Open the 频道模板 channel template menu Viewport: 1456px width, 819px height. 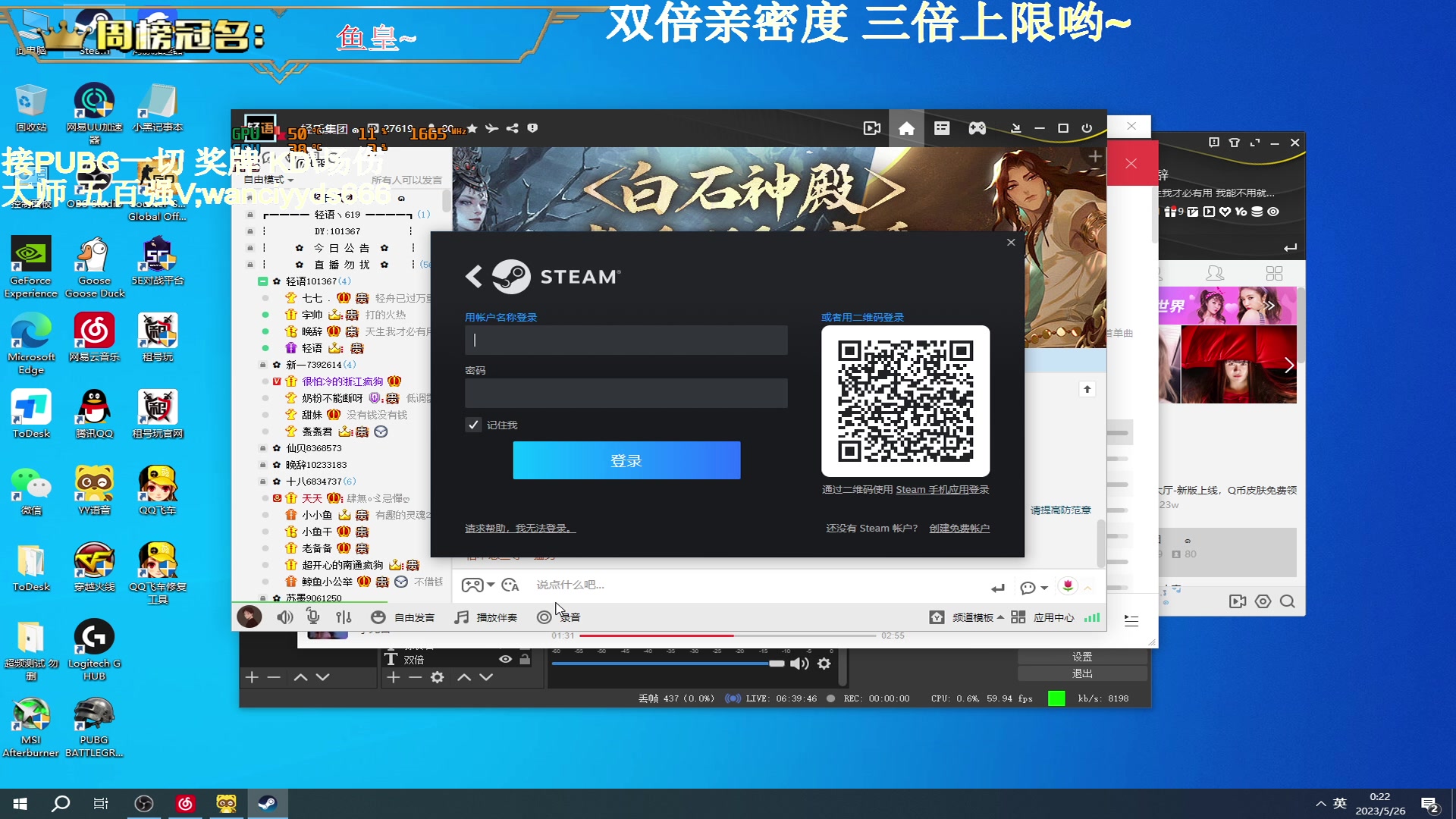967,617
